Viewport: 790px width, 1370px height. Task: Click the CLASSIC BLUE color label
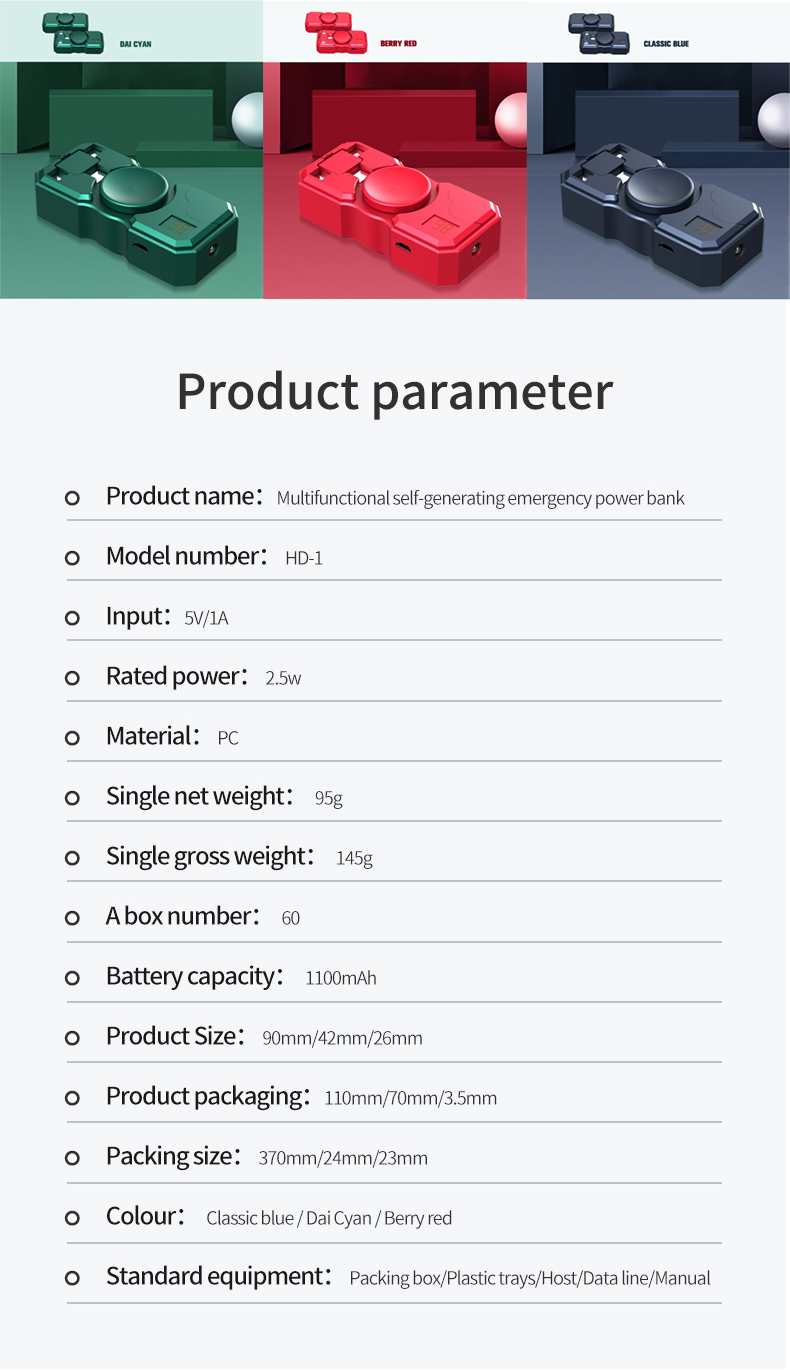point(666,44)
